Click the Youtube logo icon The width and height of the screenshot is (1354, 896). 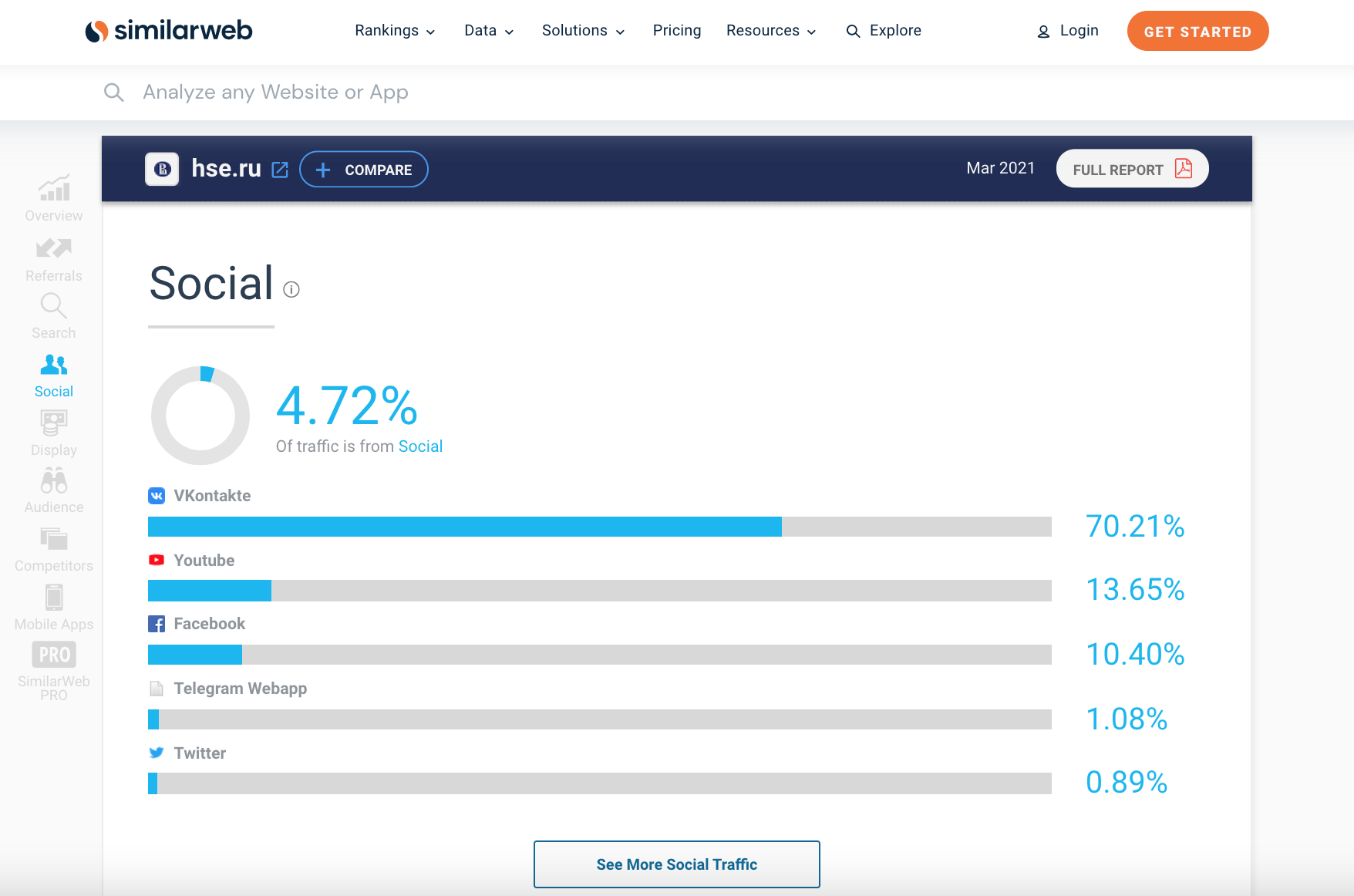click(x=157, y=560)
